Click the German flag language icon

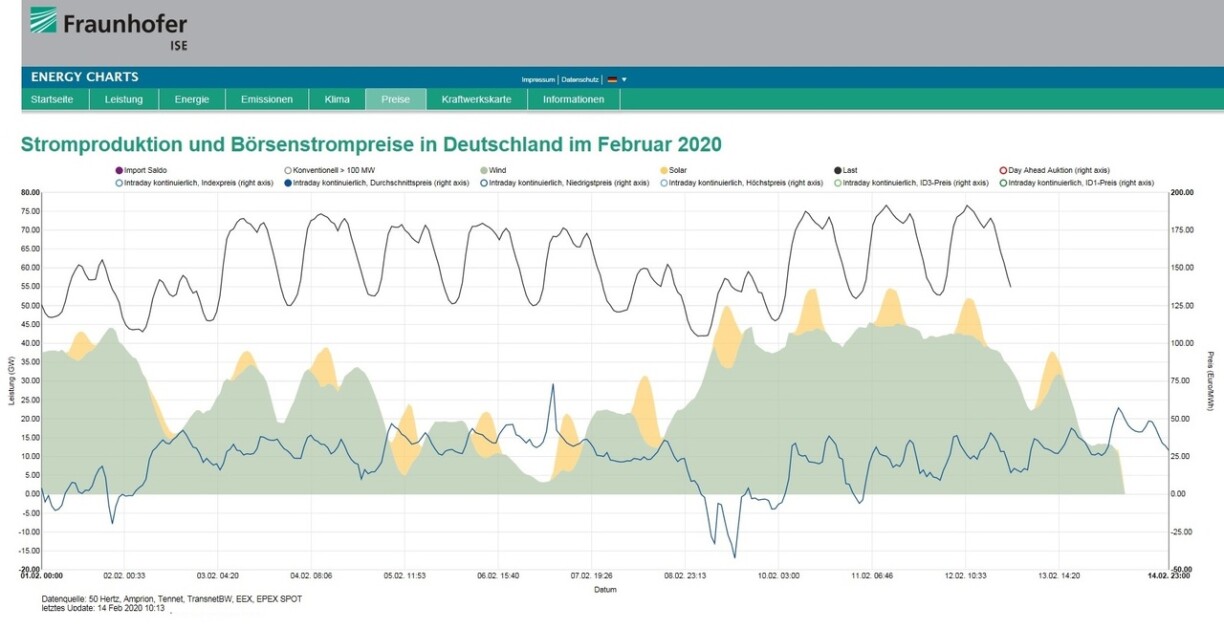point(612,79)
